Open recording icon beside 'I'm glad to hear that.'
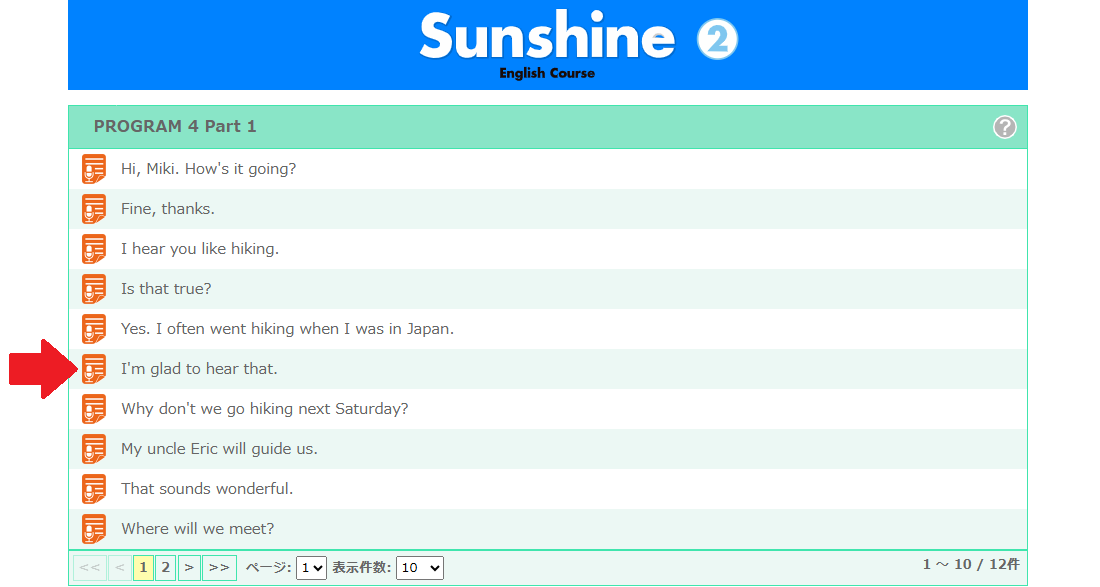The image size is (1100, 587). 94,369
